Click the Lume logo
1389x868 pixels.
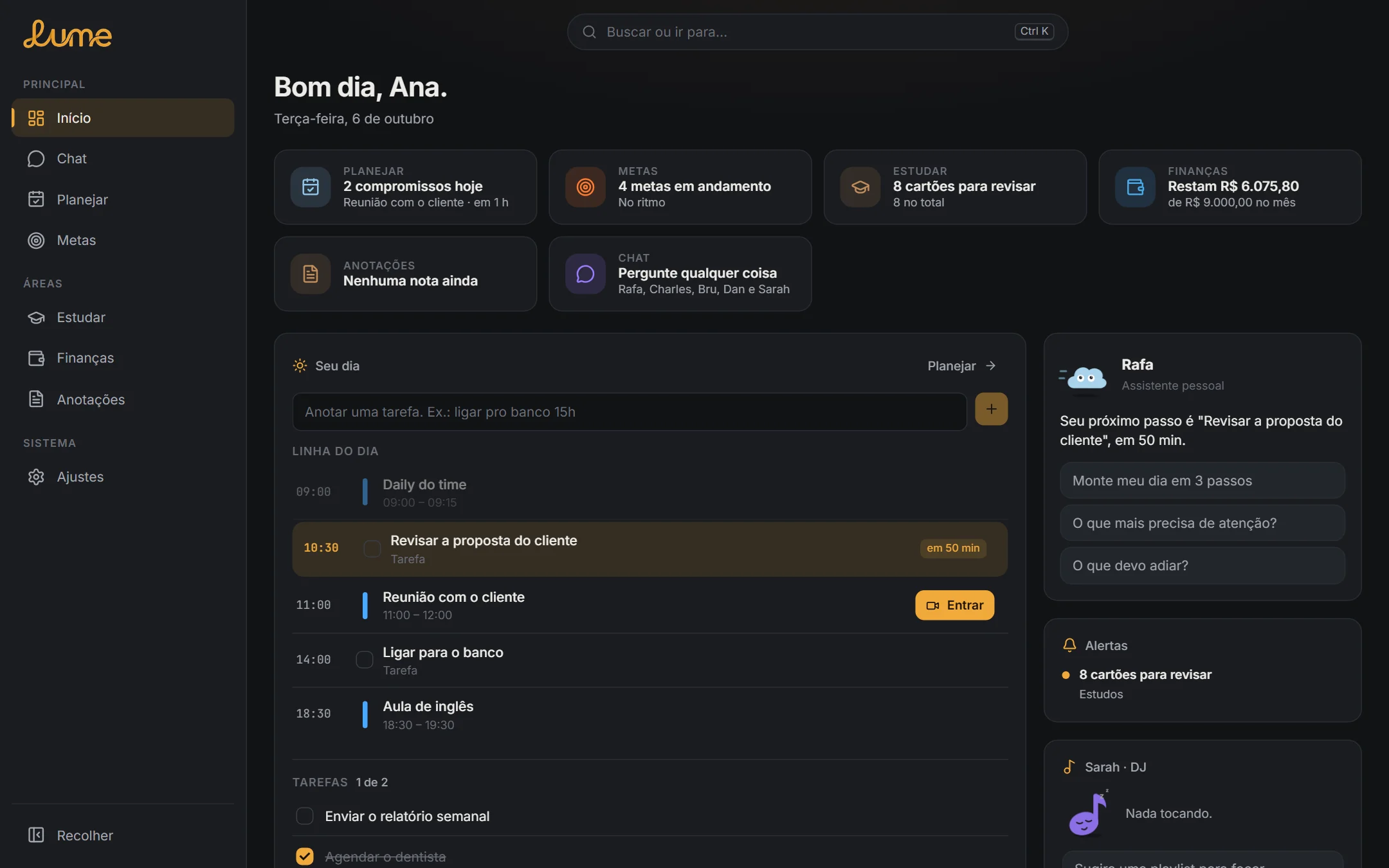coord(68,34)
